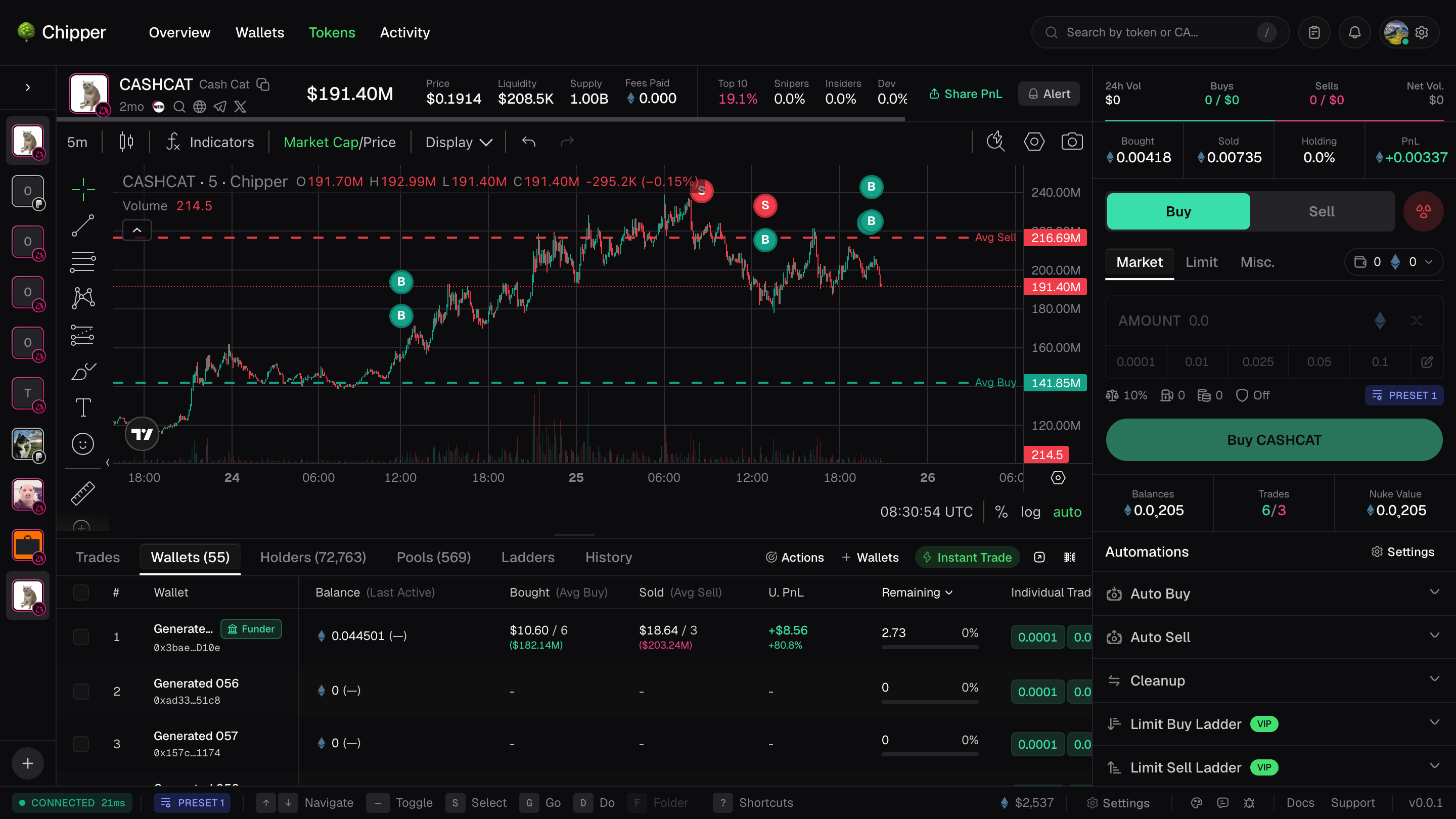Expand the Auto Sell automation
The image size is (1456, 819).
1274,637
